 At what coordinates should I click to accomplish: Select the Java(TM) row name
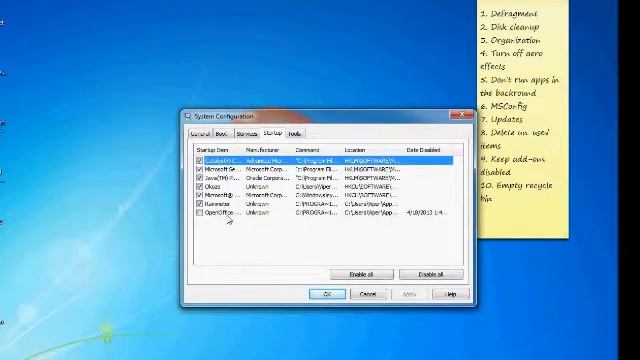click(222, 178)
